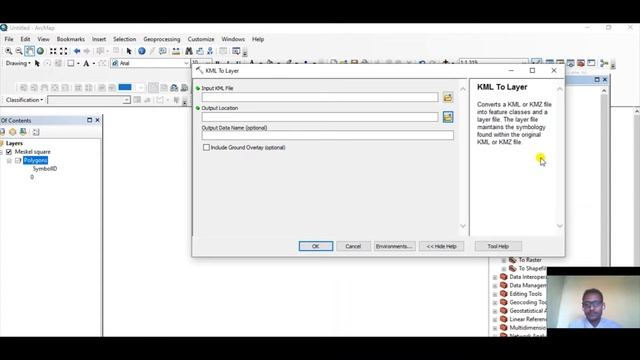Select the Linear Referencing toolbox

pos(527,320)
